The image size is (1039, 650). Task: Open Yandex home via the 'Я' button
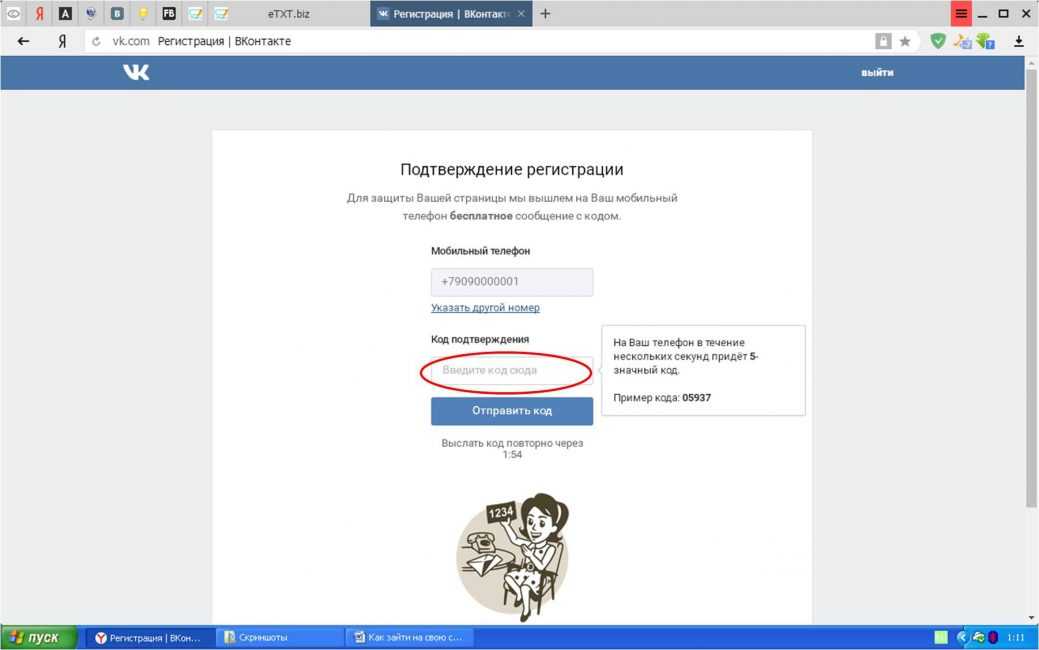(x=62, y=41)
